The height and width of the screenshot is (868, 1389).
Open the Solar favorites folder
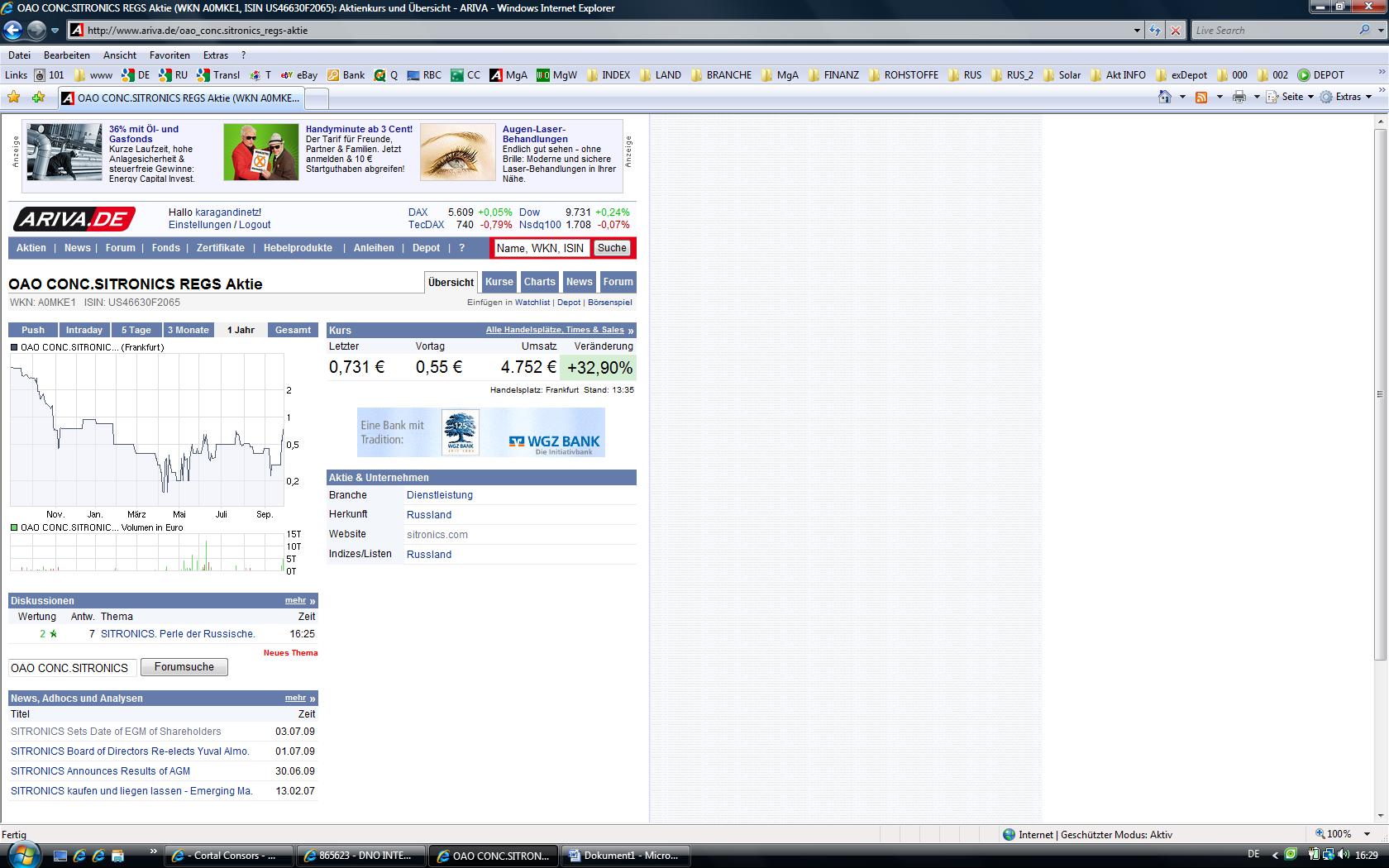pos(1062,75)
